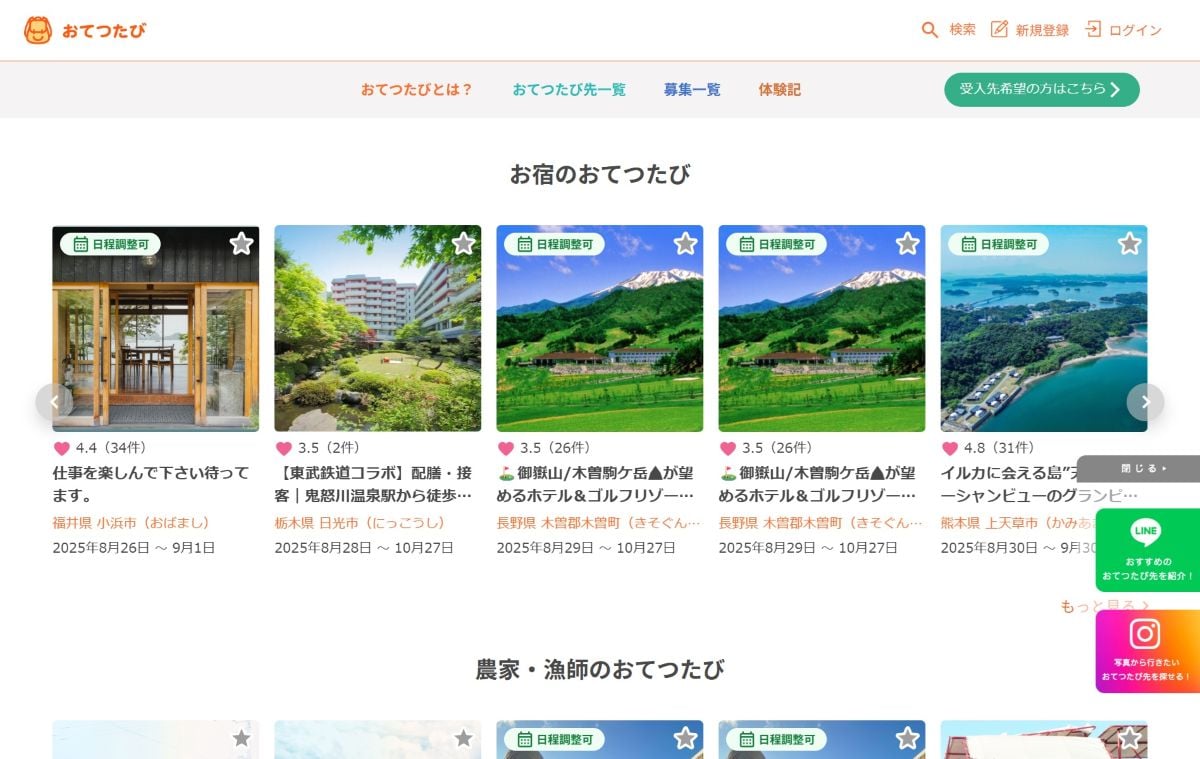This screenshot has height=759, width=1200.
Task: Open the 体験記 navigation link
Action: tap(779, 90)
